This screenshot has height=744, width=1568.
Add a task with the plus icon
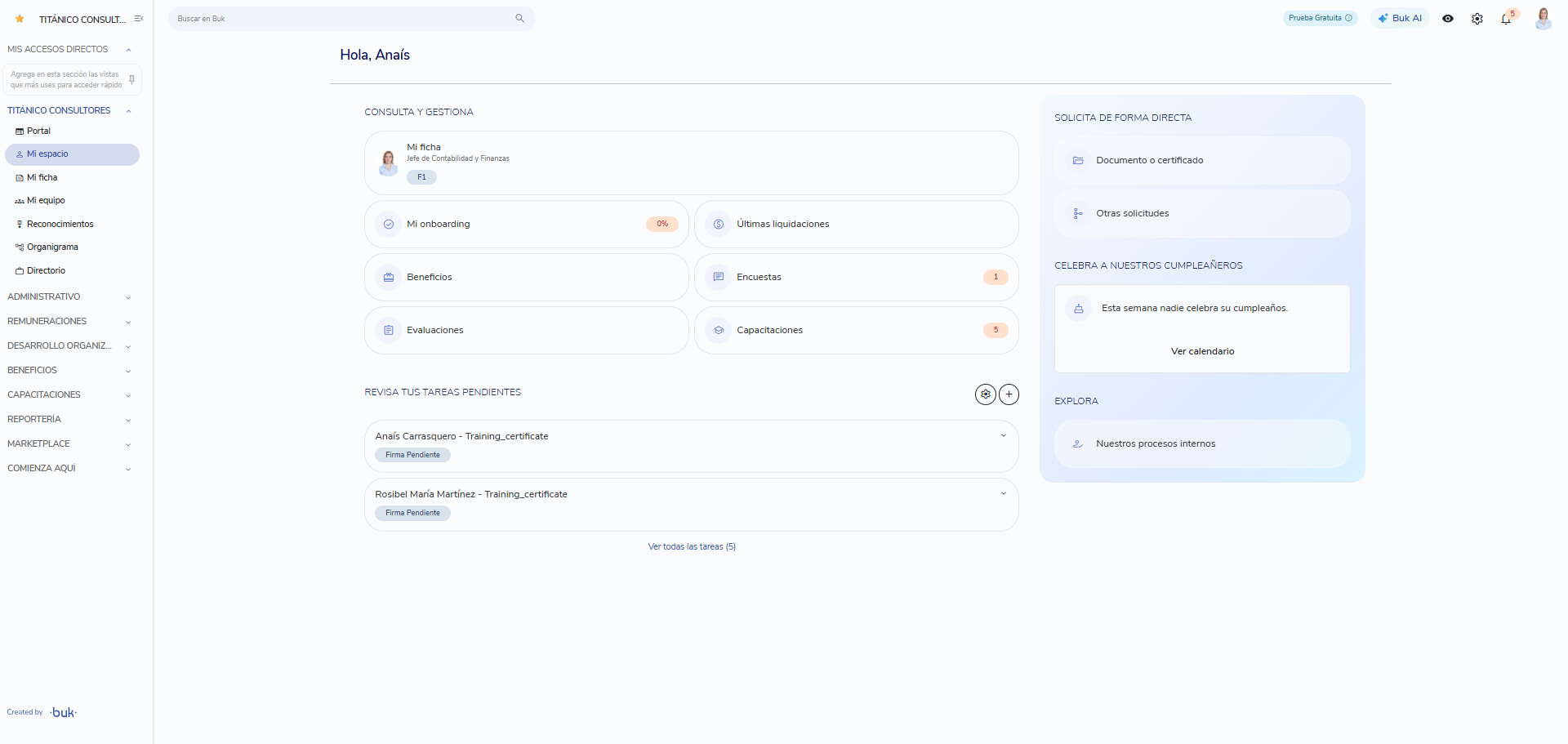(1009, 394)
